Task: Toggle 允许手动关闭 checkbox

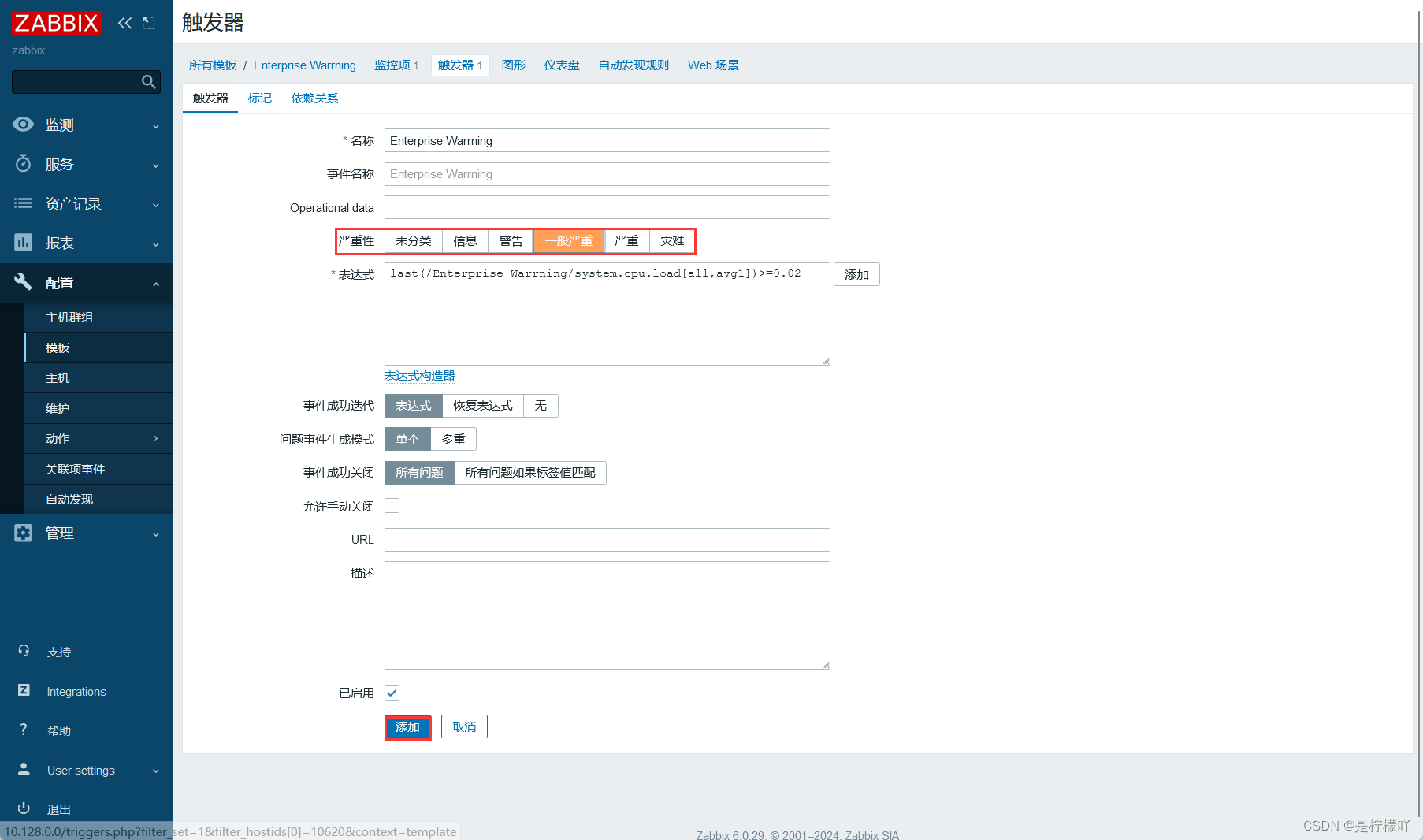Action: (x=392, y=506)
